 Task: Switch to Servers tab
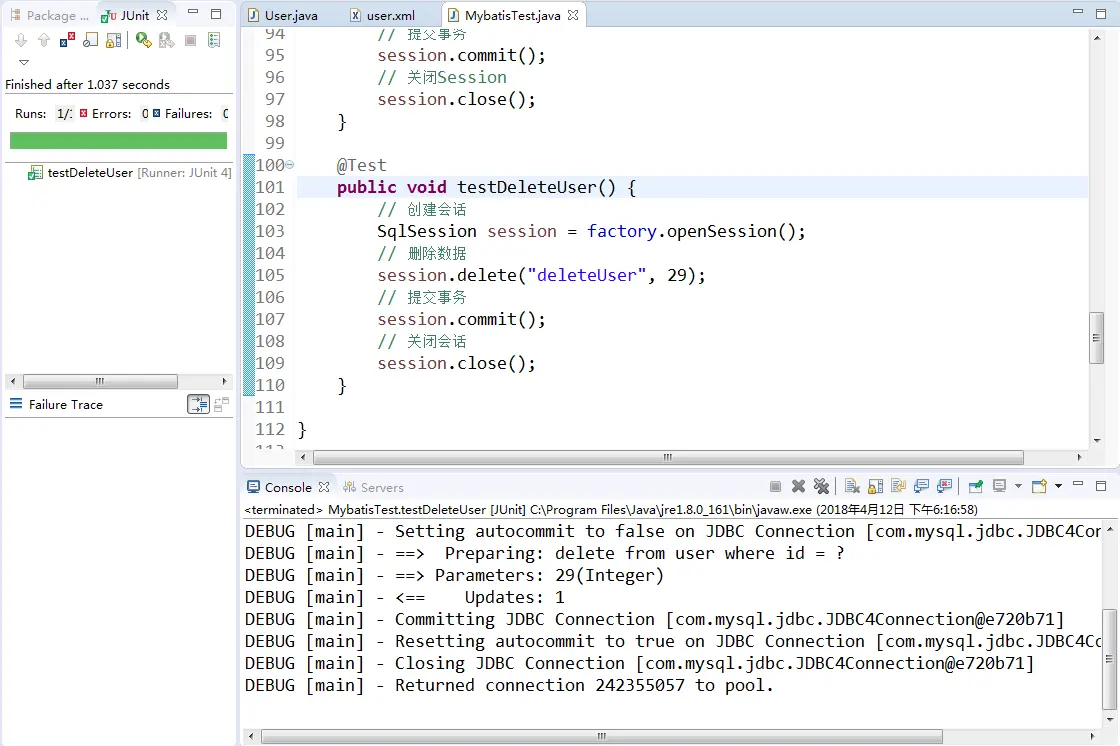click(x=374, y=487)
